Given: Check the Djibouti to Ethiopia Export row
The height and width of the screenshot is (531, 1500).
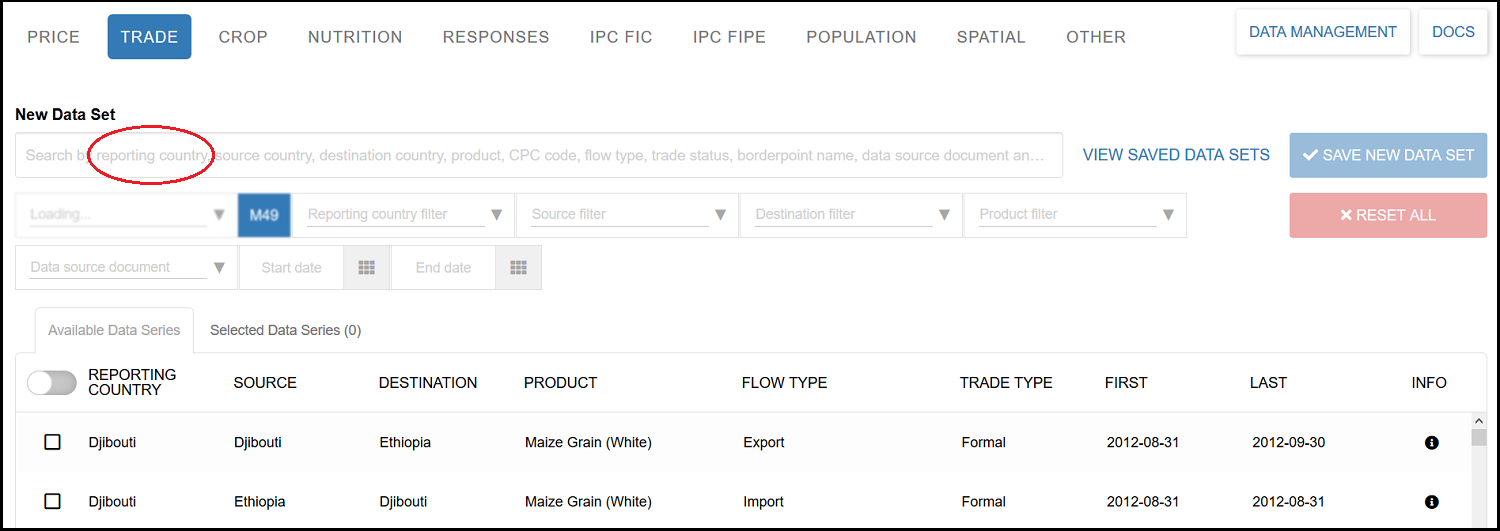Looking at the screenshot, I should tap(53, 442).
